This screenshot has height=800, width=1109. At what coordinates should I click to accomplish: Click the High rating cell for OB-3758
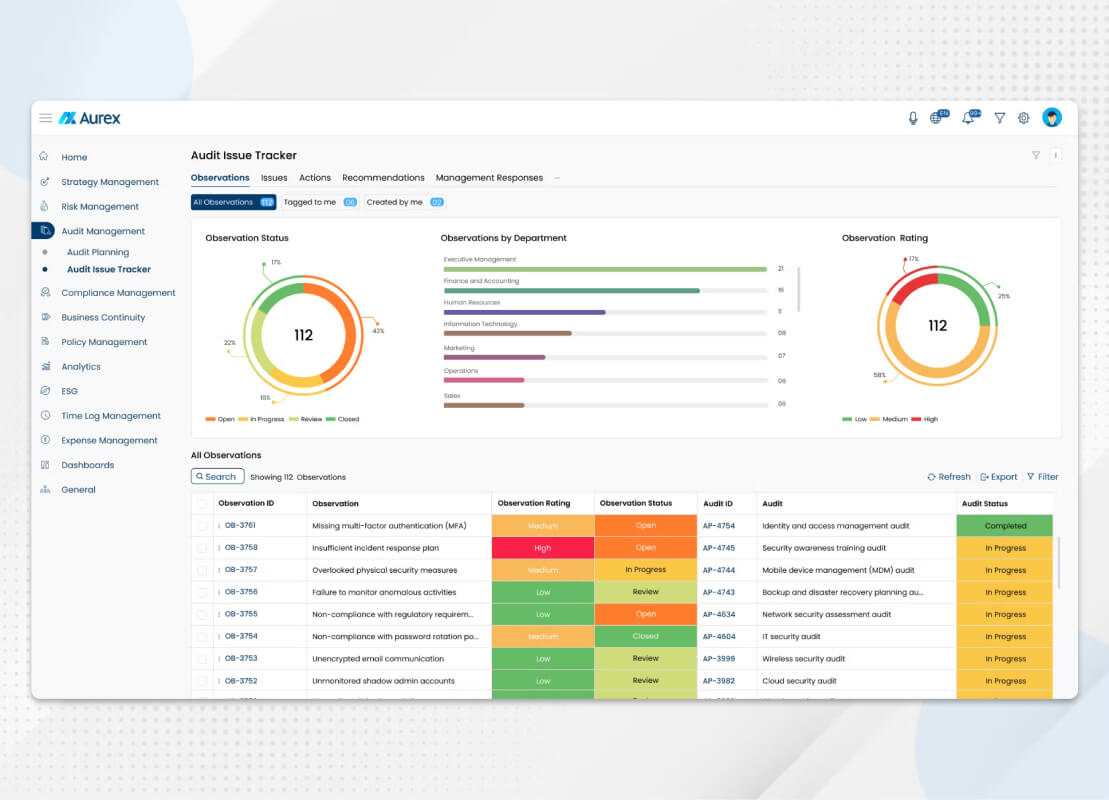pyautogui.click(x=542, y=547)
